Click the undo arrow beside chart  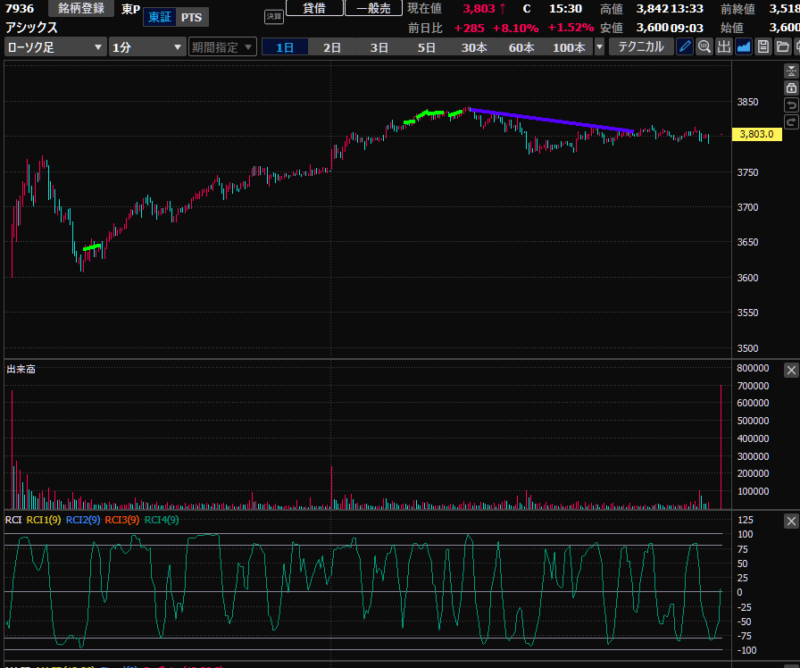[791, 105]
